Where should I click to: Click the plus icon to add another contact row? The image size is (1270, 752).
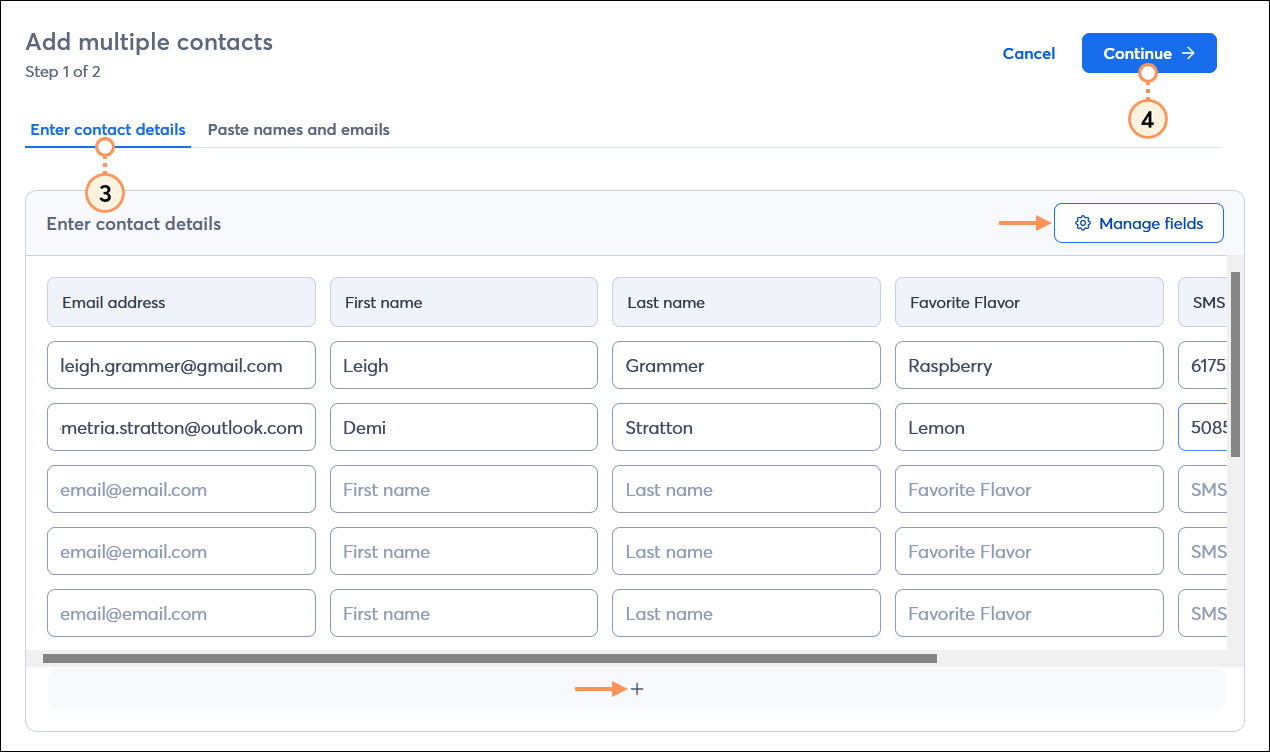tap(637, 688)
